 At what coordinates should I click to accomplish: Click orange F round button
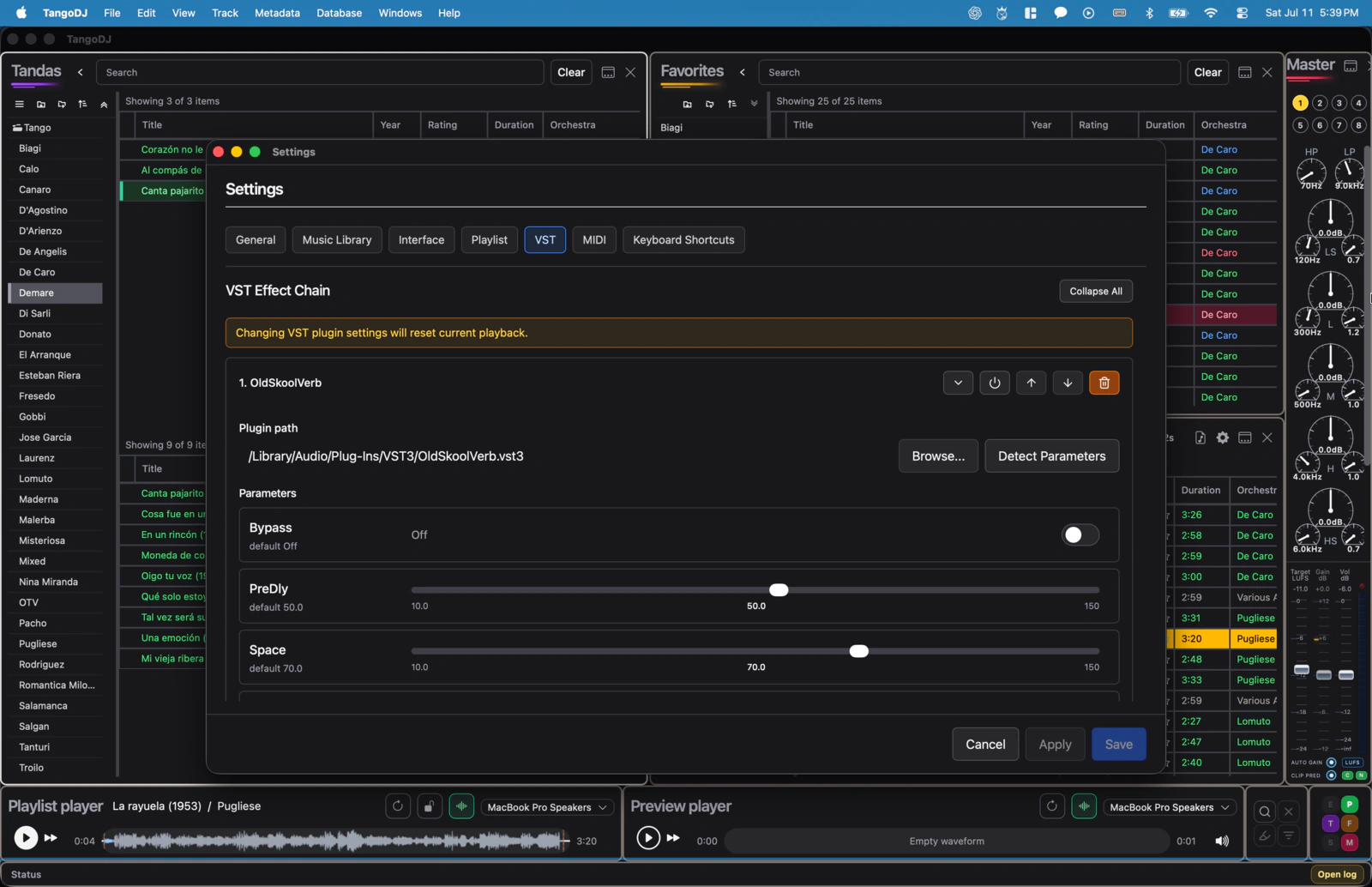1349,824
